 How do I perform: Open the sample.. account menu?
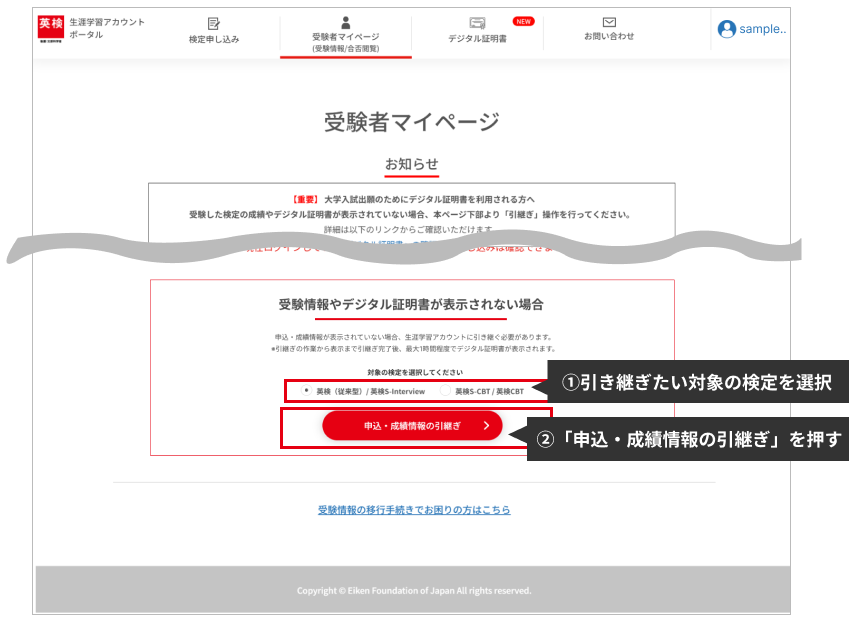click(x=762, y=29)
